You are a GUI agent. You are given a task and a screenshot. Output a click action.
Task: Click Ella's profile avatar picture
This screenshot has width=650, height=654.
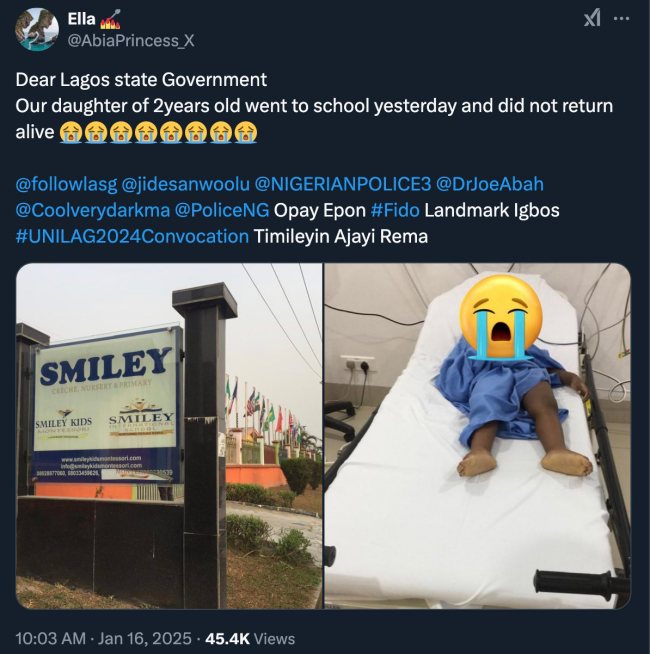[x=36, y=29]
